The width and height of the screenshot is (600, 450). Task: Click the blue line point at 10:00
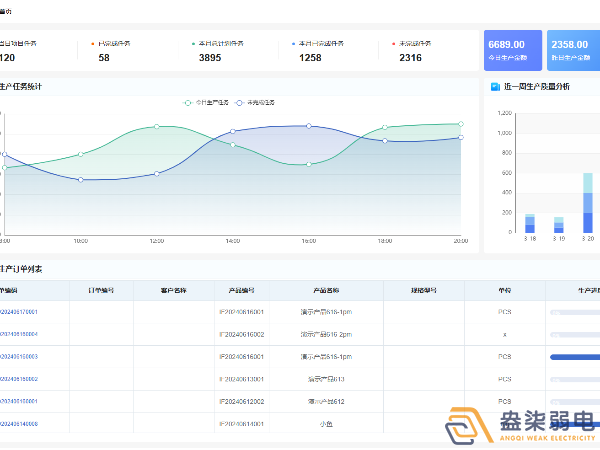tap(81, 179)
